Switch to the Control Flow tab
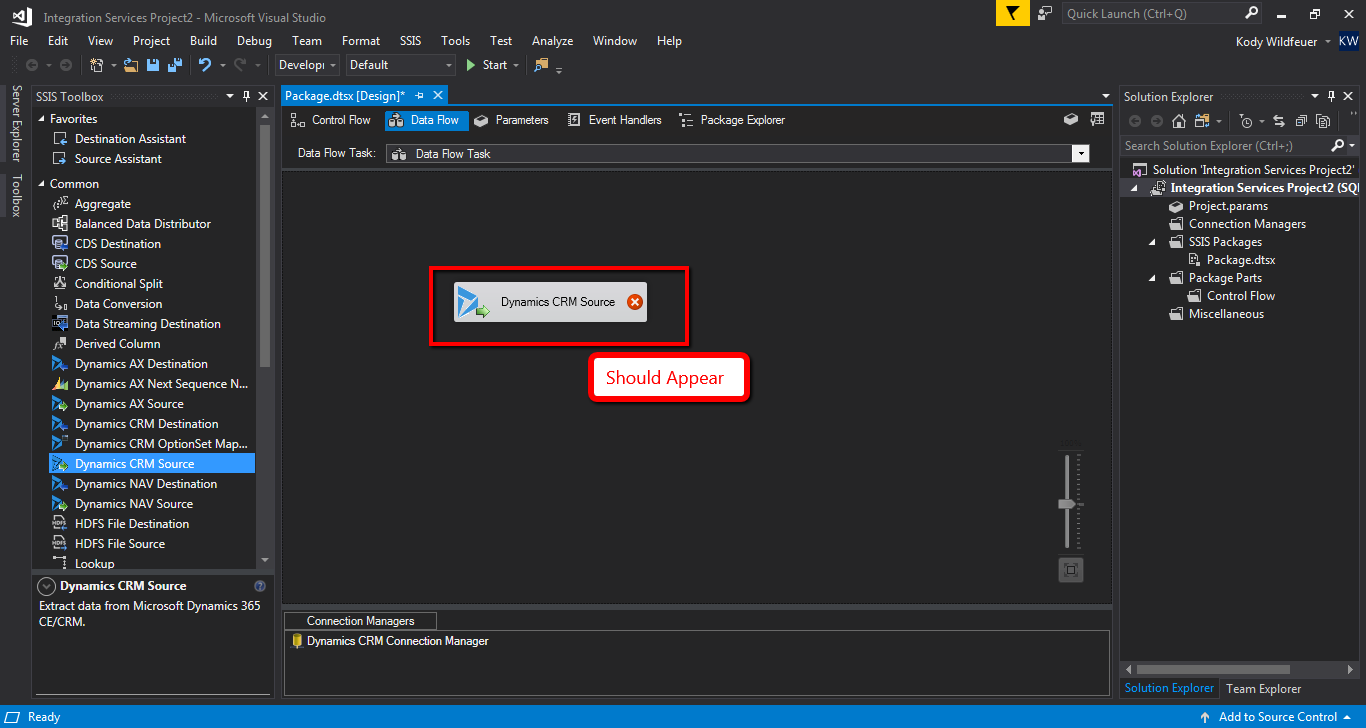The height and width of the screenshot is (728, 1366). point(330,120)
